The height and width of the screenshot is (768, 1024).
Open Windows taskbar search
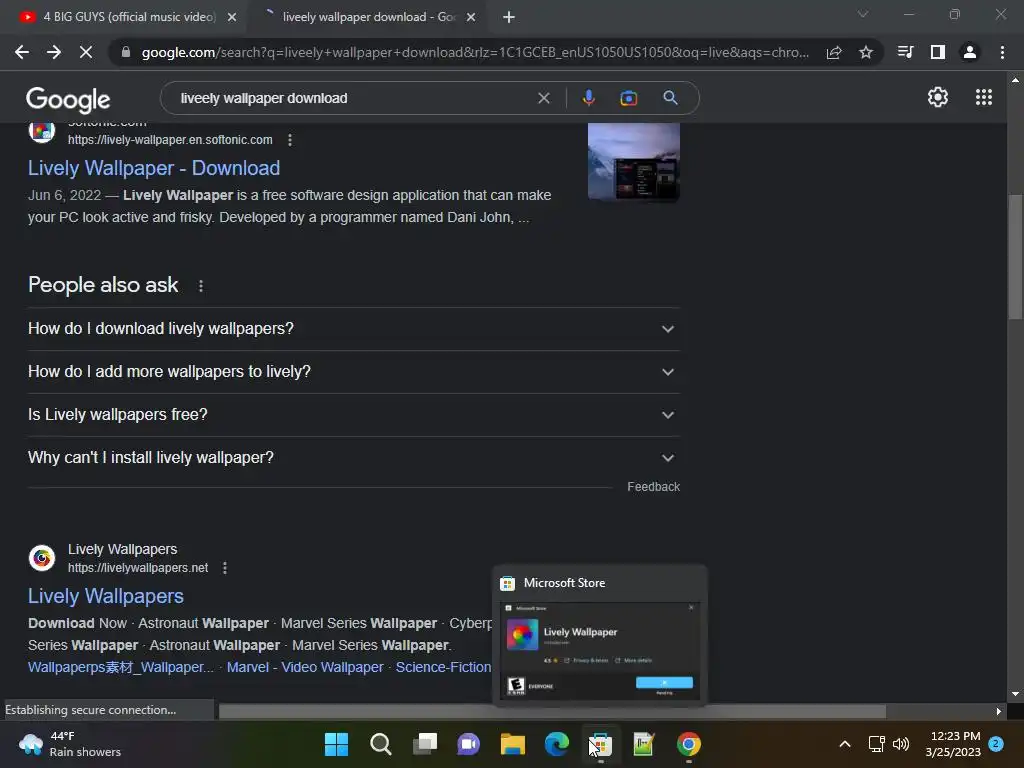(380, 744)
